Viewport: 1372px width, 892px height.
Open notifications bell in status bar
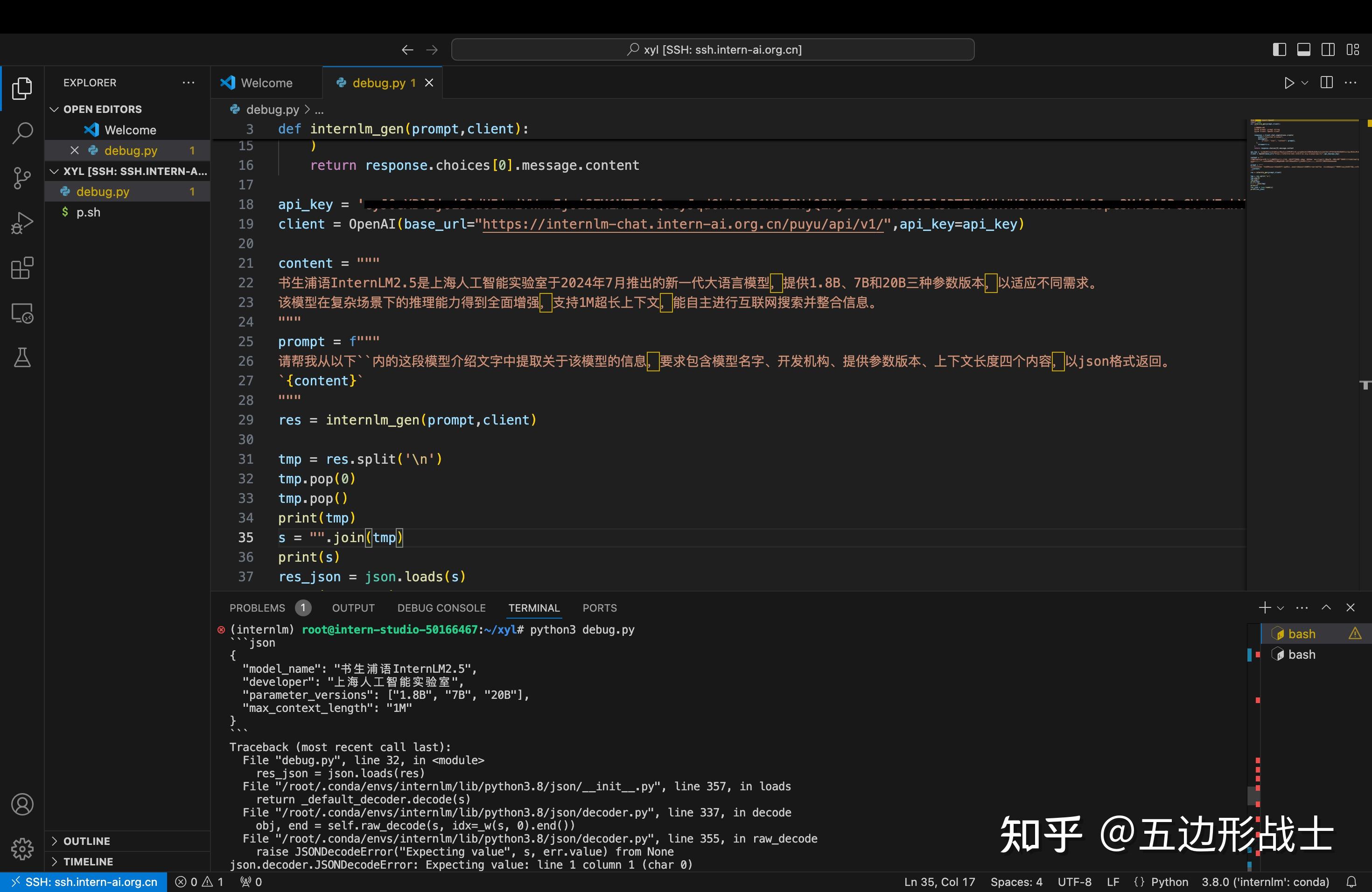click(1351, 882)
